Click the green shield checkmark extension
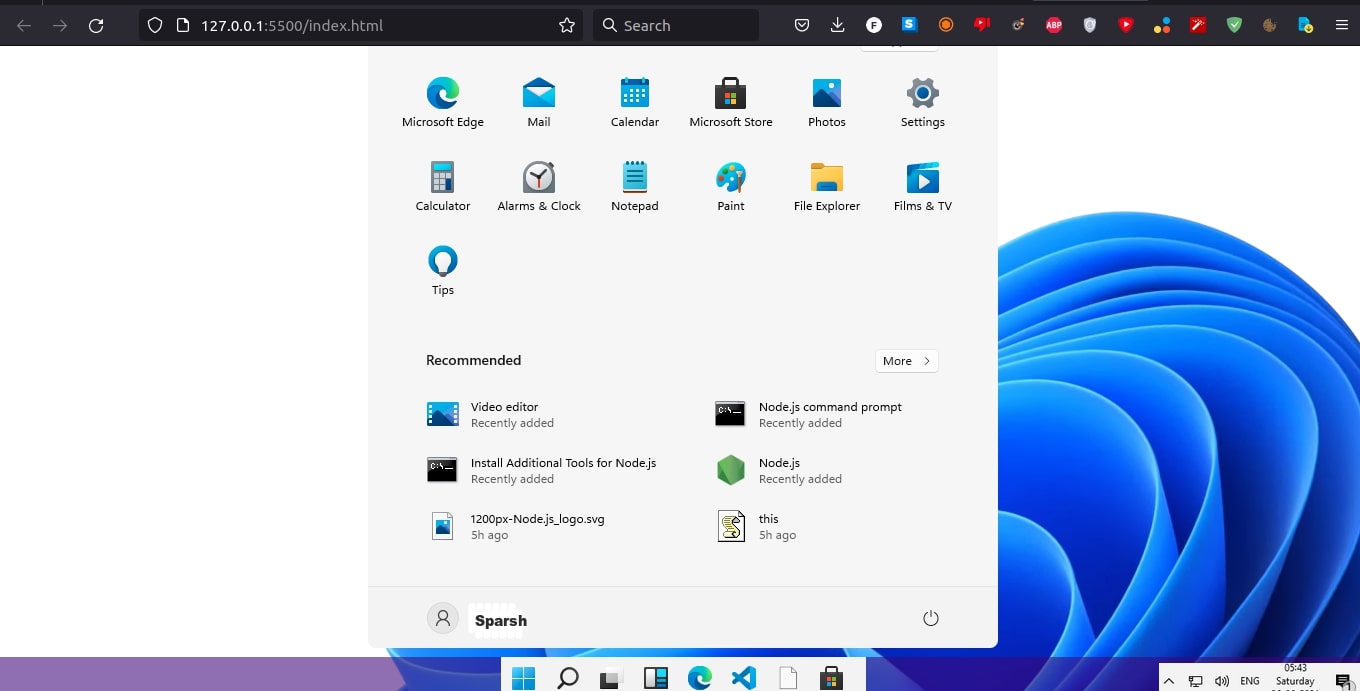 tap(1234, 25)
